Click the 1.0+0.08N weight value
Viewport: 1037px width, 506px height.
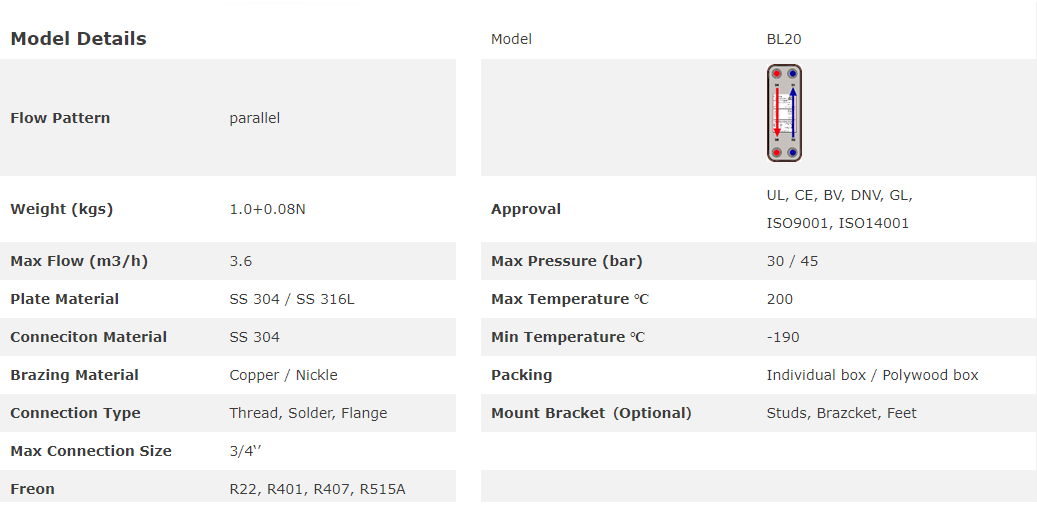[269, 209]
